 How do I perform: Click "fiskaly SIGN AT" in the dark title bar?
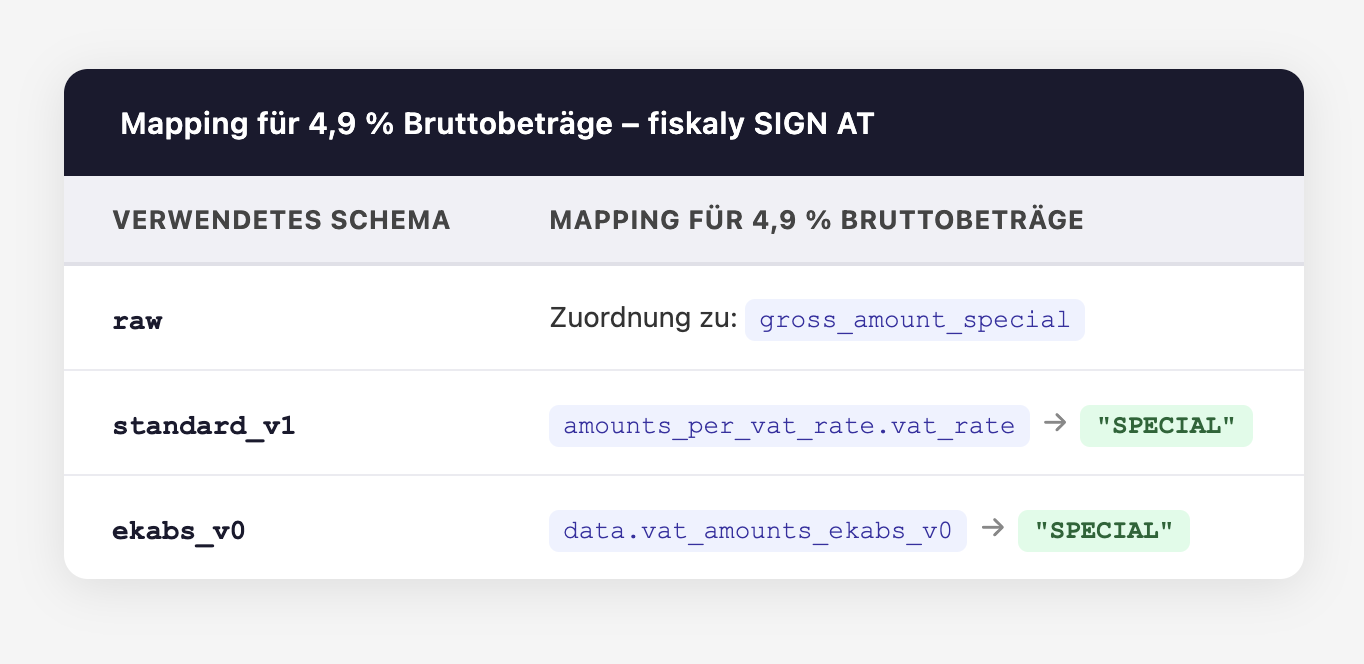[762, 124]
